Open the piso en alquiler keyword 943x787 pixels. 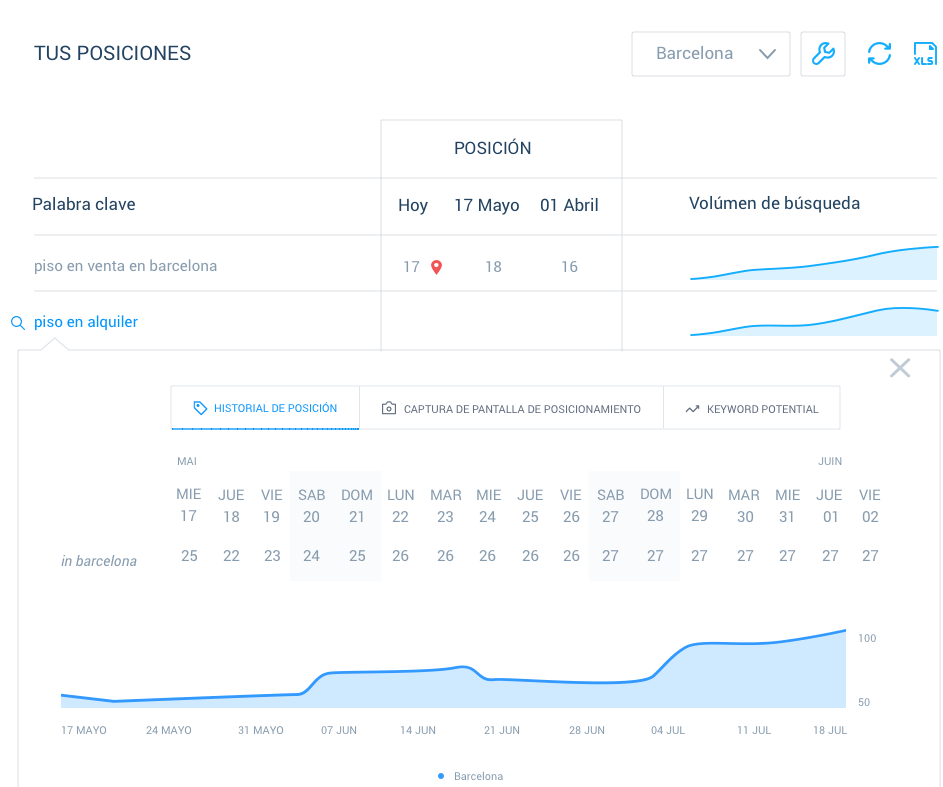(x=86, y=322)
